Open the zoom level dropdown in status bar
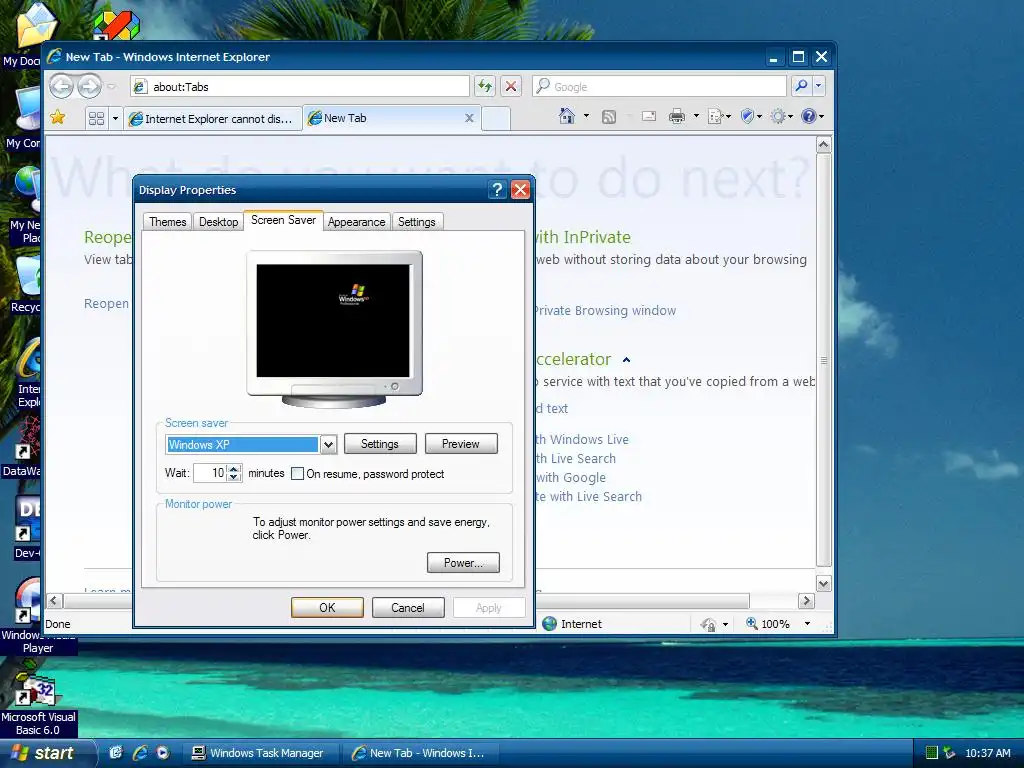Image resolution: width=1024 pixels, height=768 pixels. (808, 624)
